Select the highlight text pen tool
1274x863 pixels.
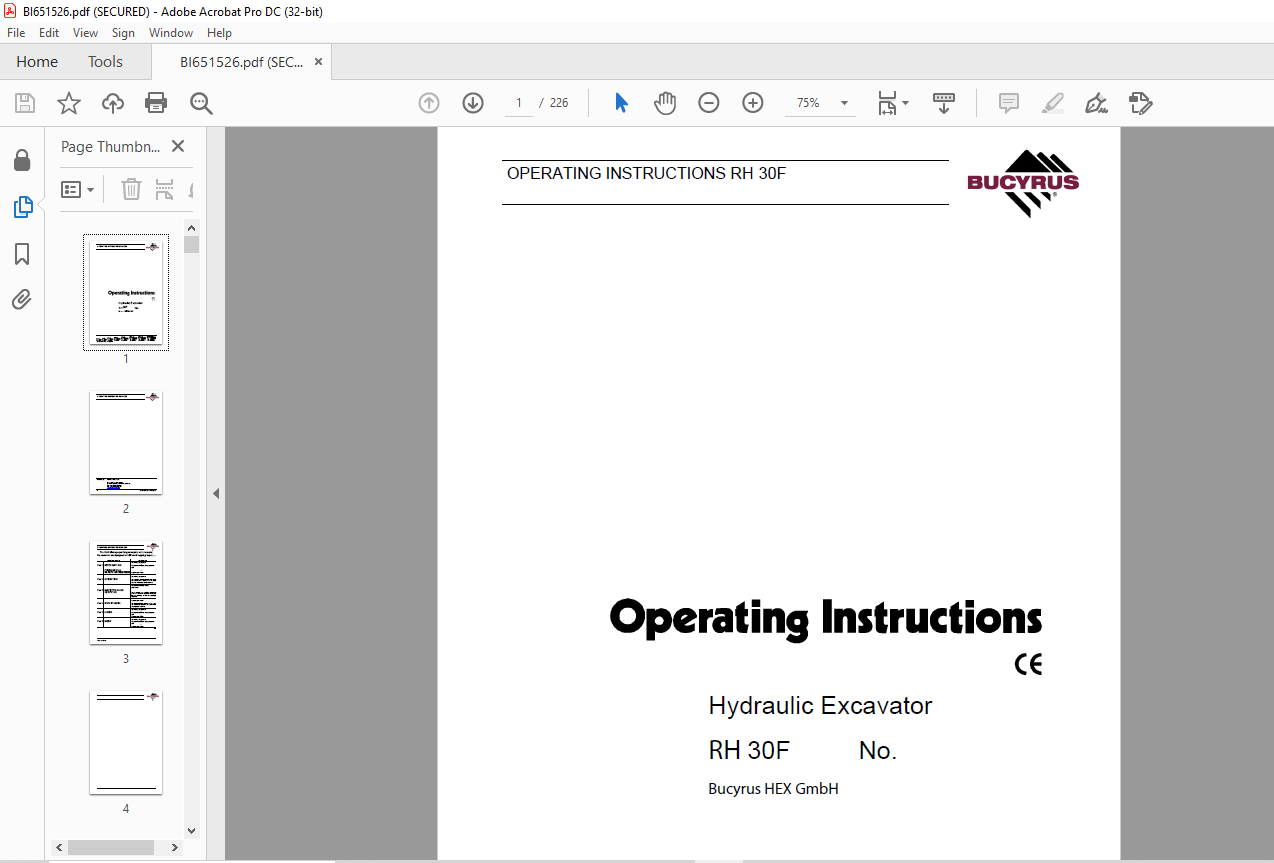click(x=1053, y=103)
